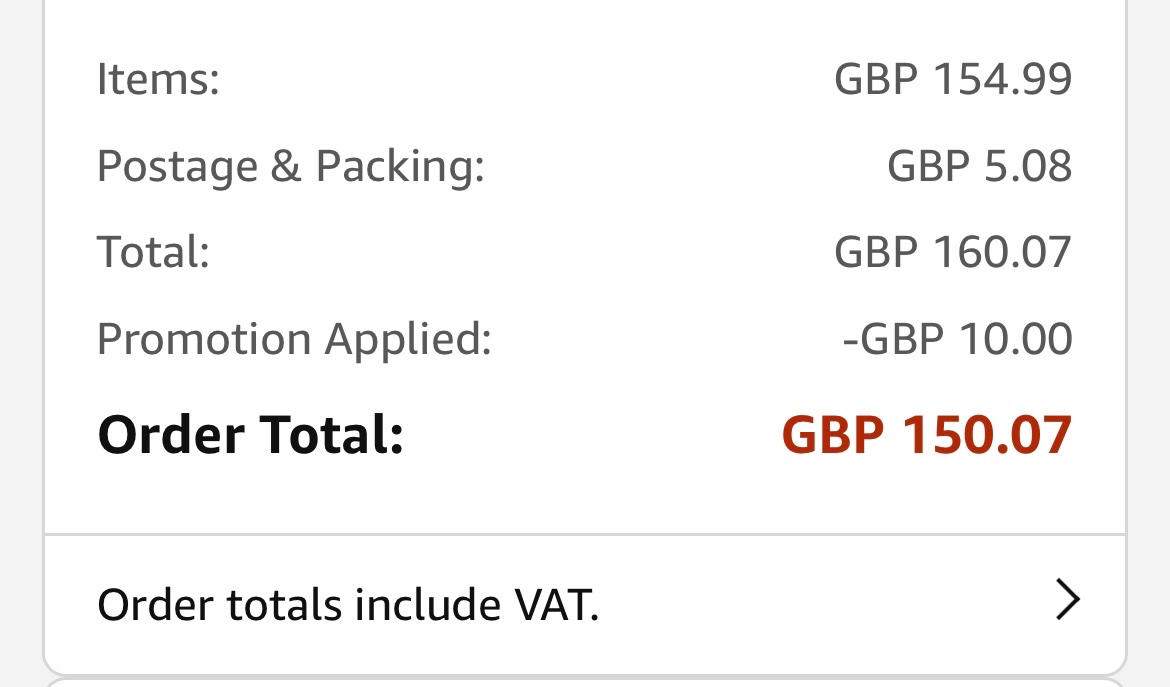Select the Promotion Applied label

pos(295,339)
